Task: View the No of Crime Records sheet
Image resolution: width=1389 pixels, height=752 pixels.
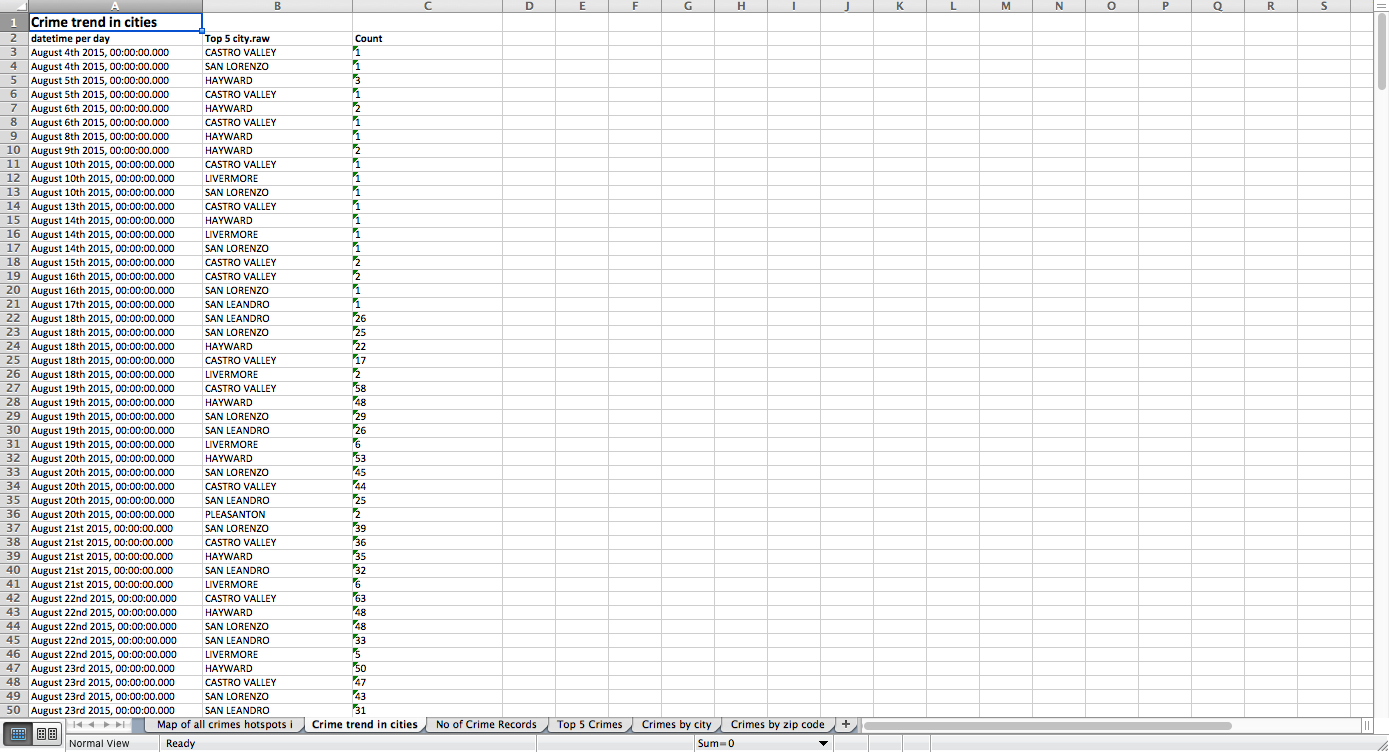Action: click(x=486, y=723)
